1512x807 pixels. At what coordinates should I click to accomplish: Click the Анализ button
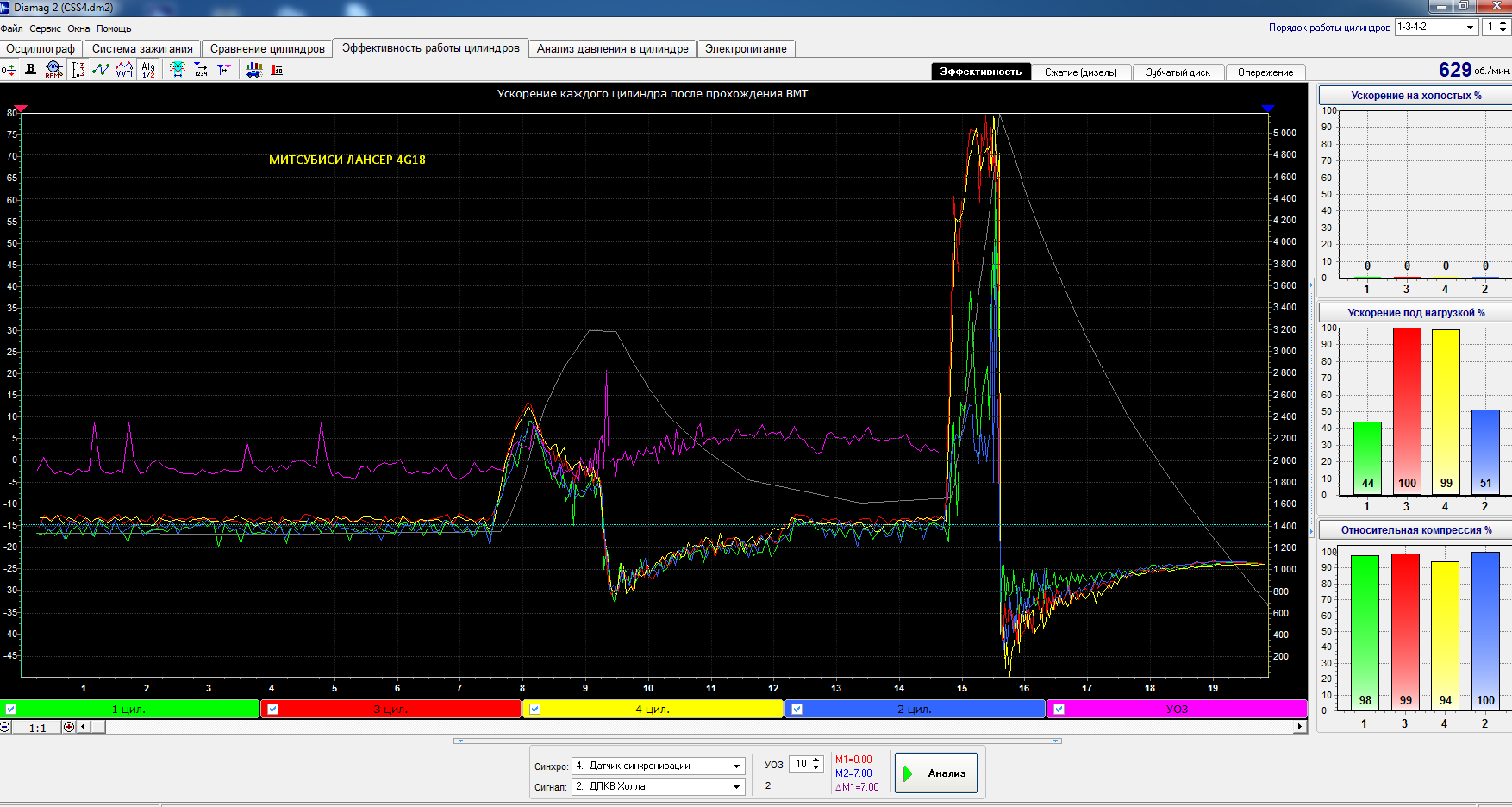point(935,773)
